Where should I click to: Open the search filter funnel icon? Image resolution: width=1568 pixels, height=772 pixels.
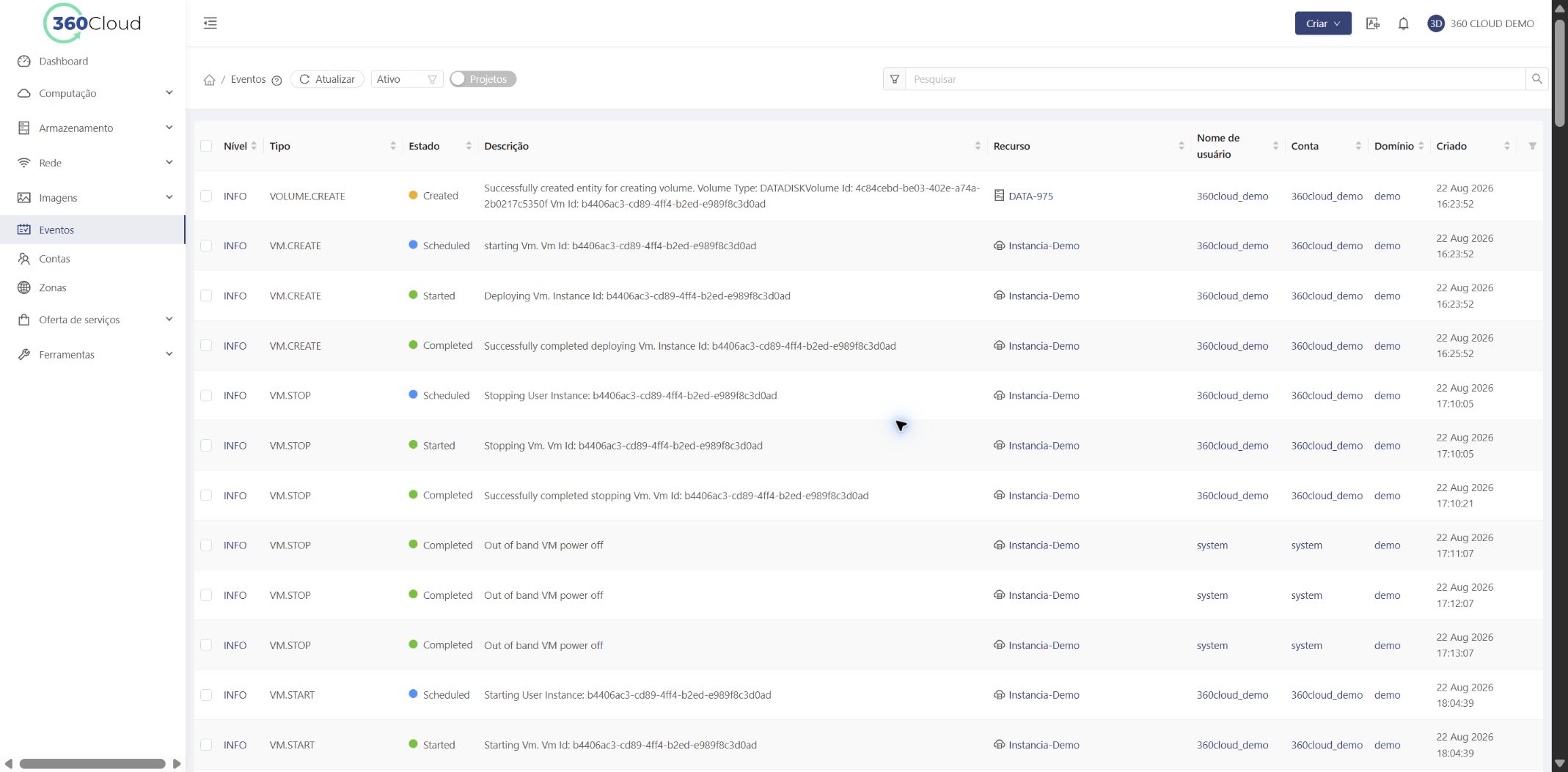894,79
